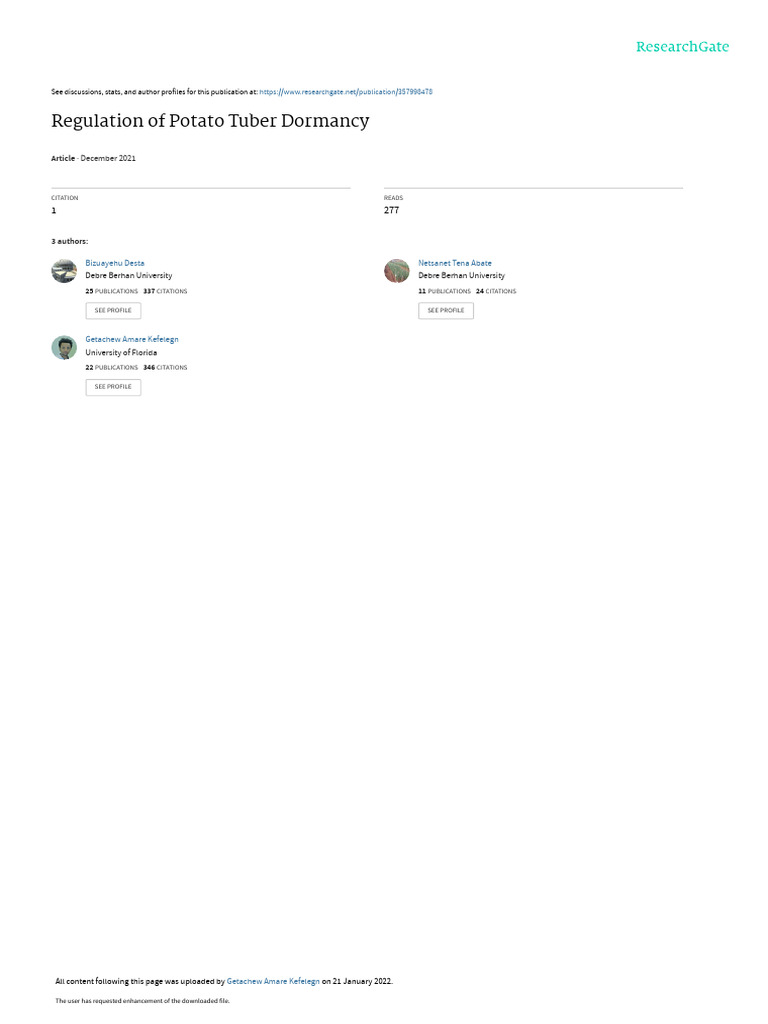This screenshot has width=768, height=1024.
Task: Click the title Regulation of Potato Tuber Dormancy
Action: coord(210,121)
